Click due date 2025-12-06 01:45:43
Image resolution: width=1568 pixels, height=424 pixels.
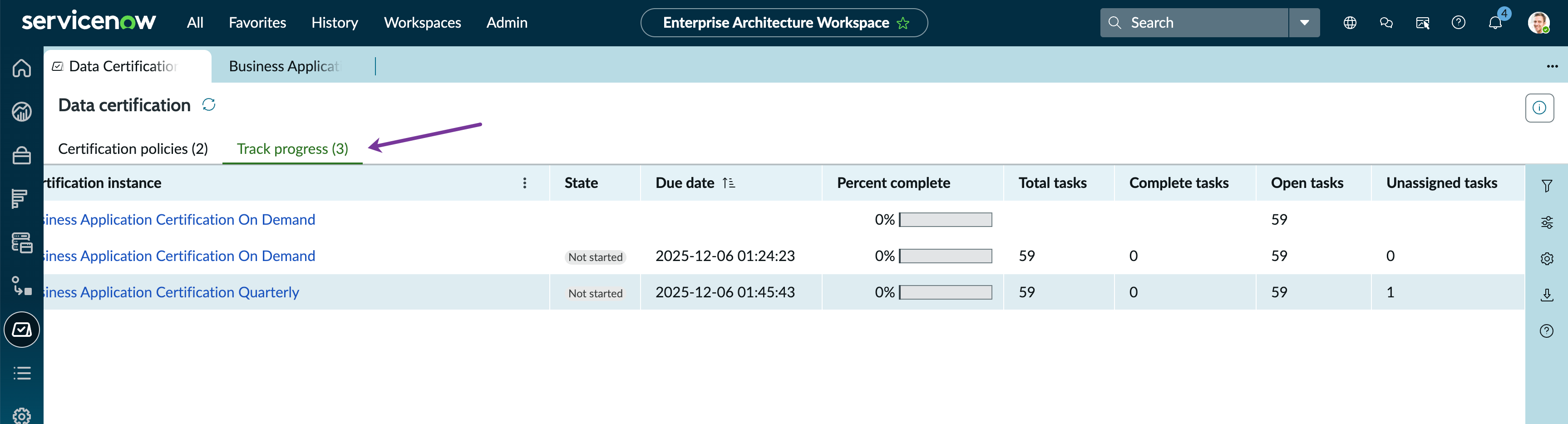pos(725,293)
